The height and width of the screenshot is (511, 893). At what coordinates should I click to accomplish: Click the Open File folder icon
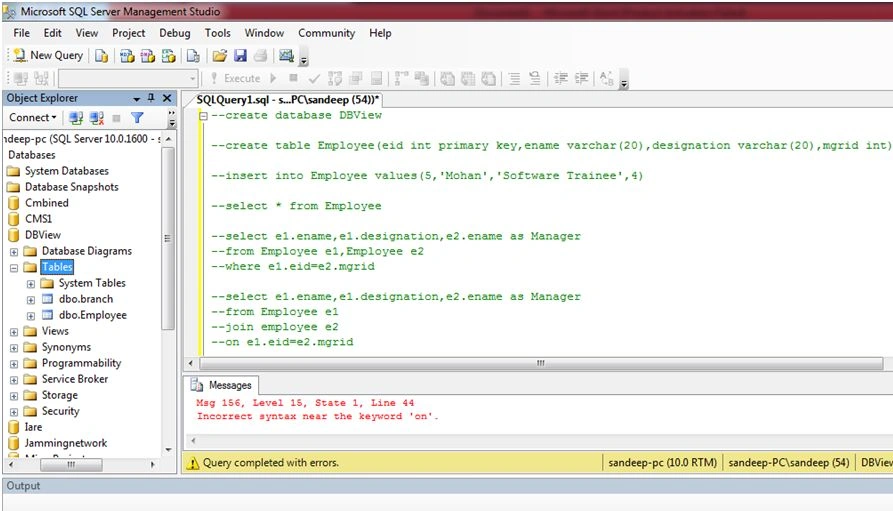[219, 55]
